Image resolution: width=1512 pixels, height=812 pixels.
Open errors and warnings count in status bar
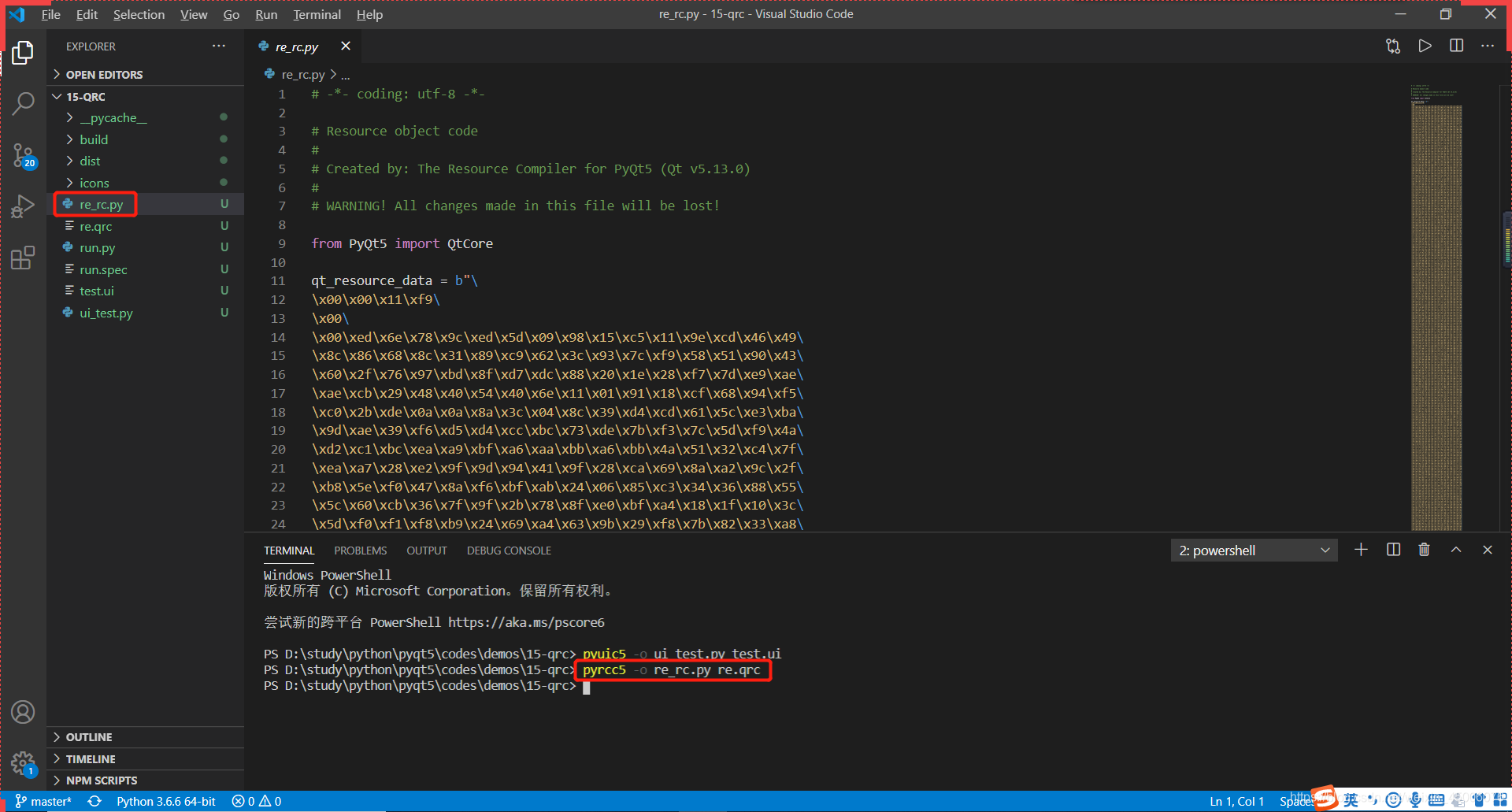(257, 802)
